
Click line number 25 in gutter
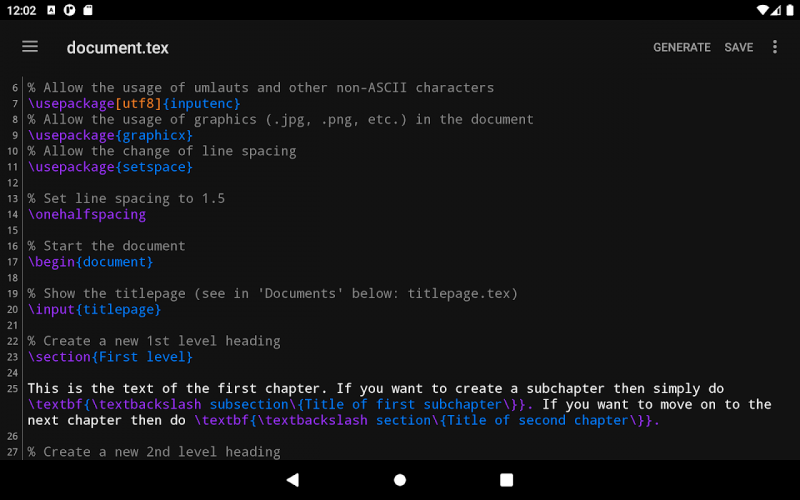pyautogui.click(x=13, y=389)
